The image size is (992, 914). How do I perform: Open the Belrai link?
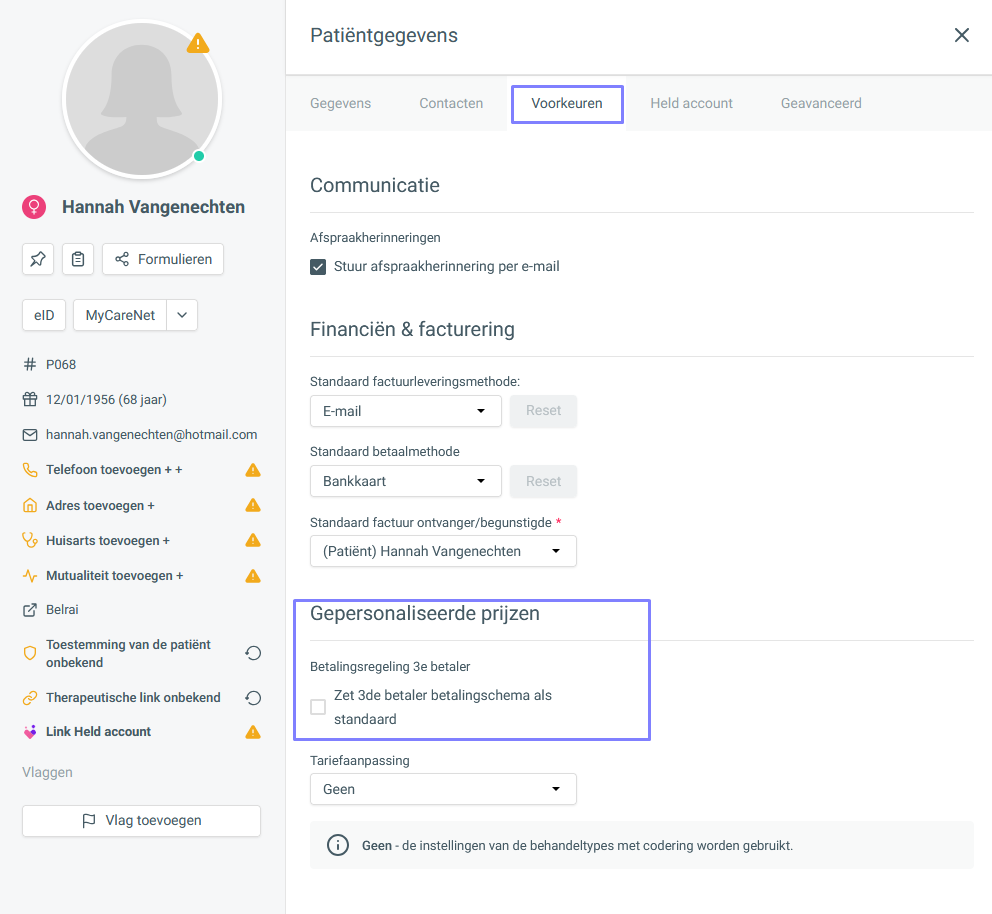coord(62,610)
